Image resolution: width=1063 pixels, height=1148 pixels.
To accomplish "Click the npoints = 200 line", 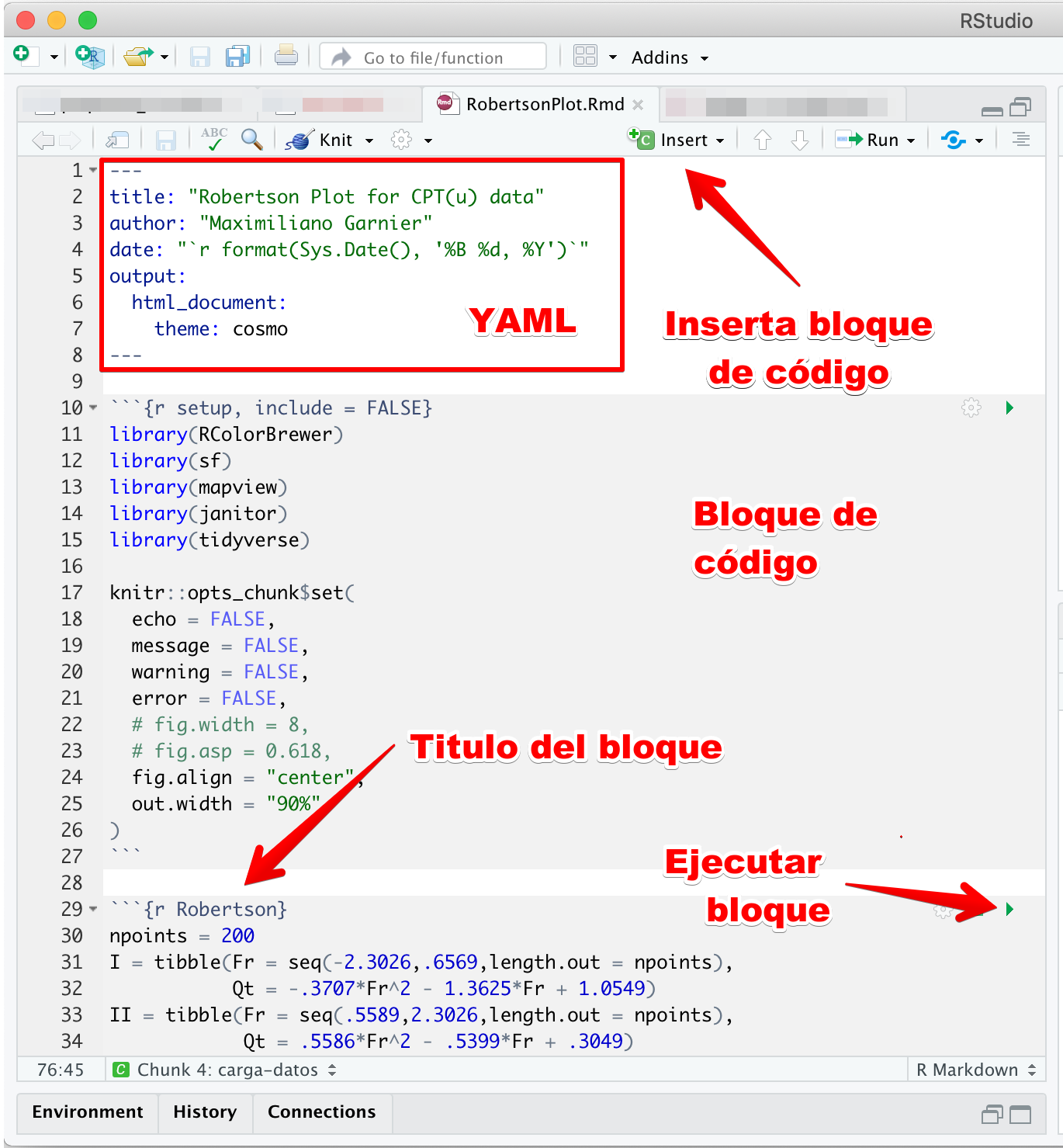I will 182,935.
